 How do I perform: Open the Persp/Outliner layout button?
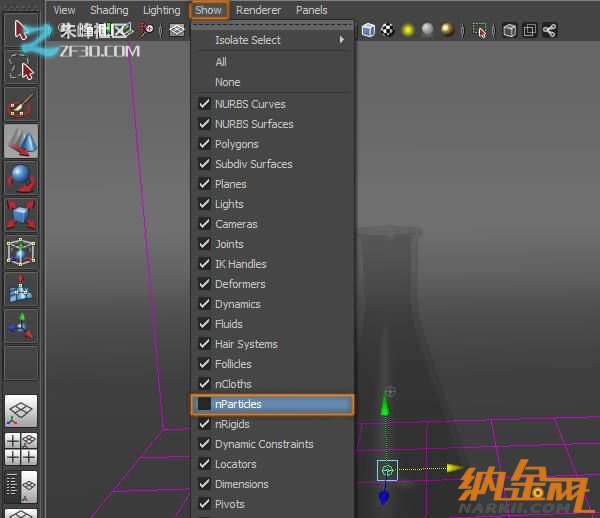[21, 487]
